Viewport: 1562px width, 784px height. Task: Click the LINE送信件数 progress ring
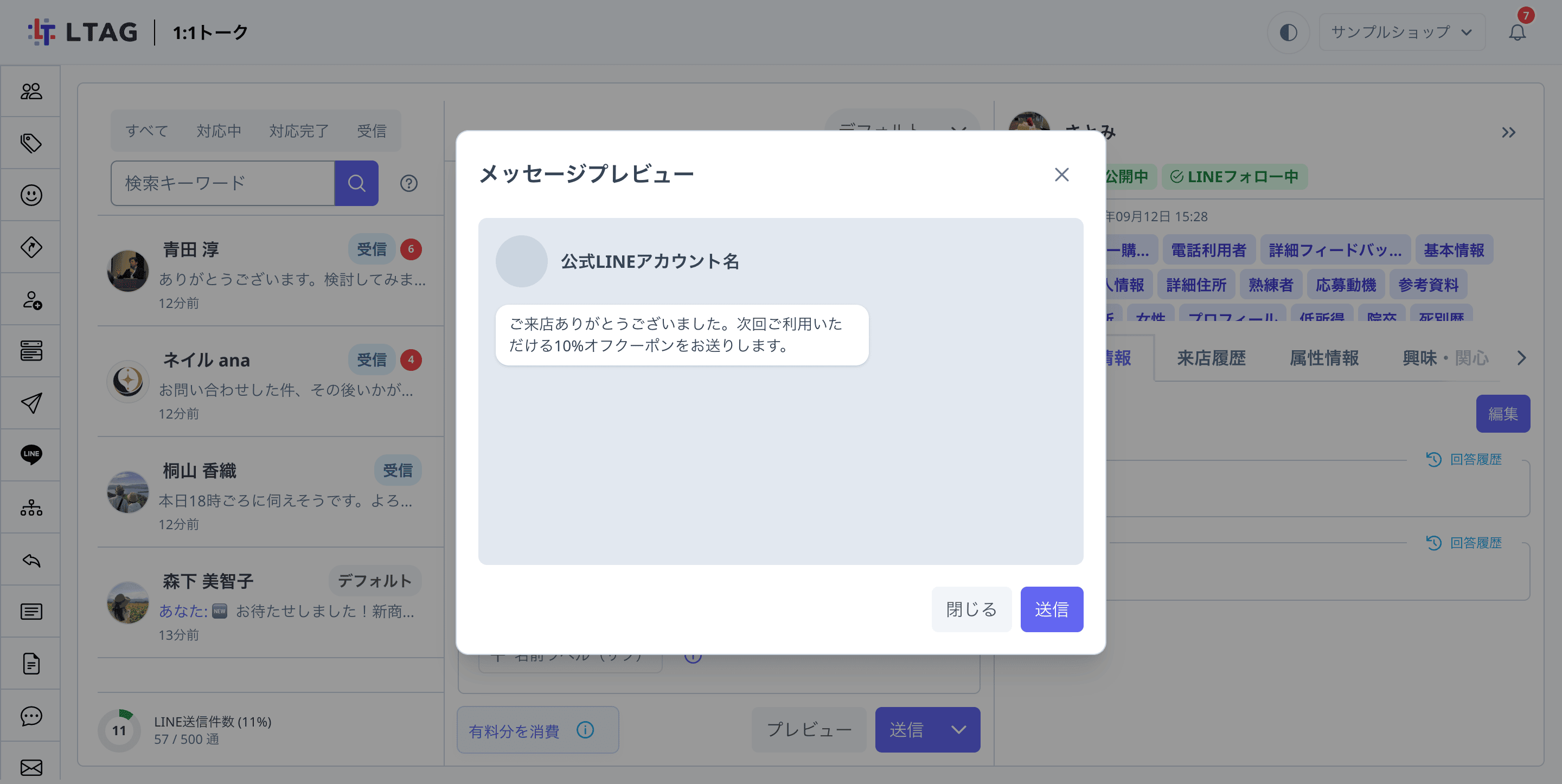click(x=119, y=730)
